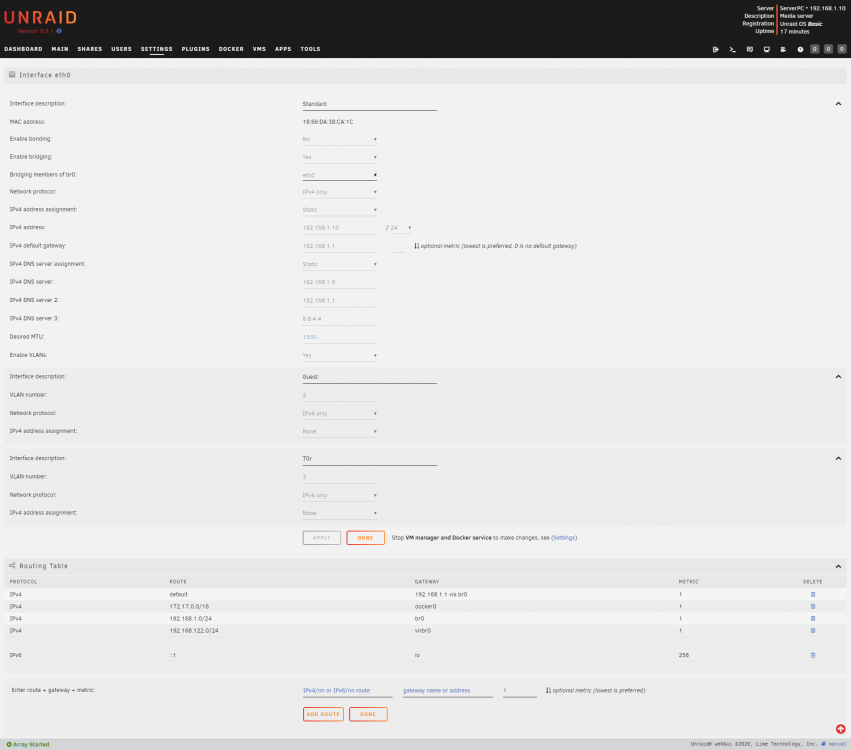Viewport: 851px width, 750px height.
Task: Go to the Dashboard tab
Action: (23, 49)
